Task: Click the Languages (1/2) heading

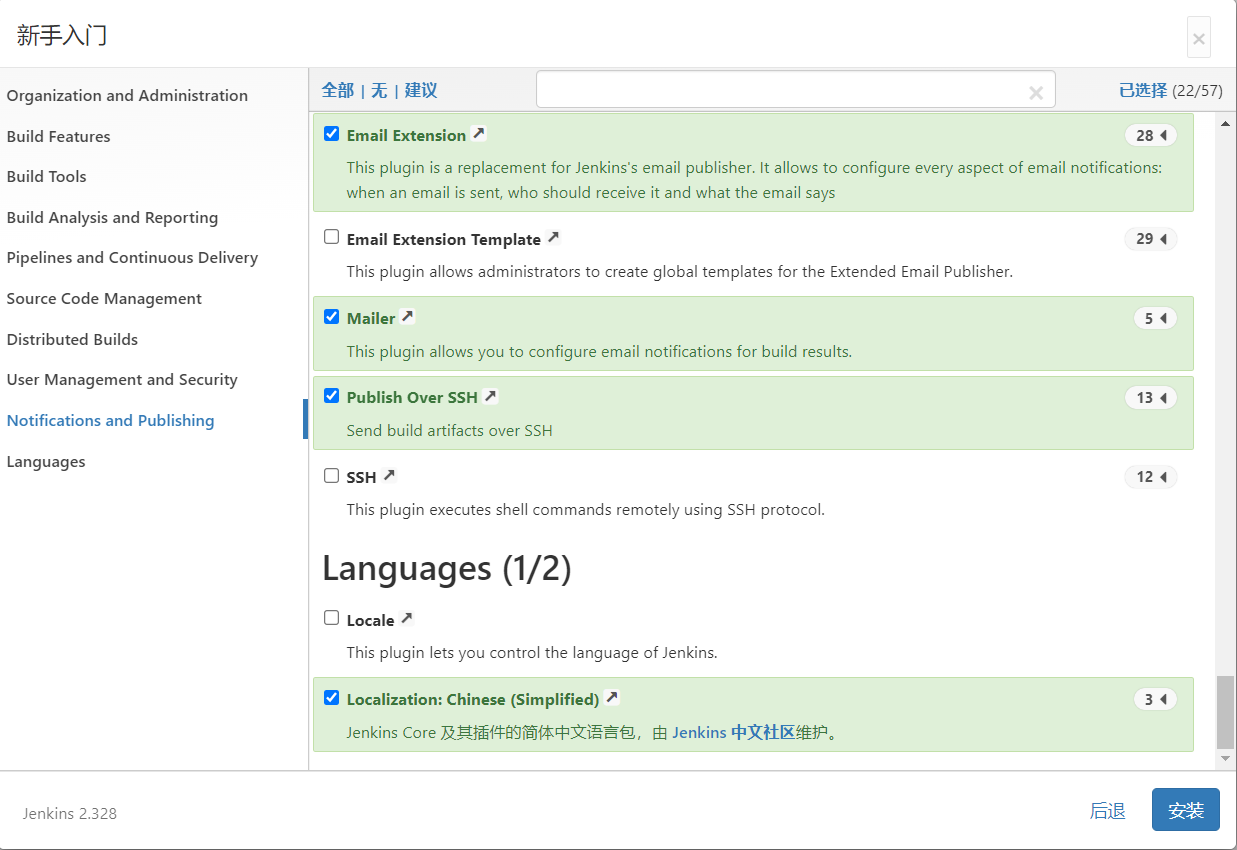Action: (447, 568)
